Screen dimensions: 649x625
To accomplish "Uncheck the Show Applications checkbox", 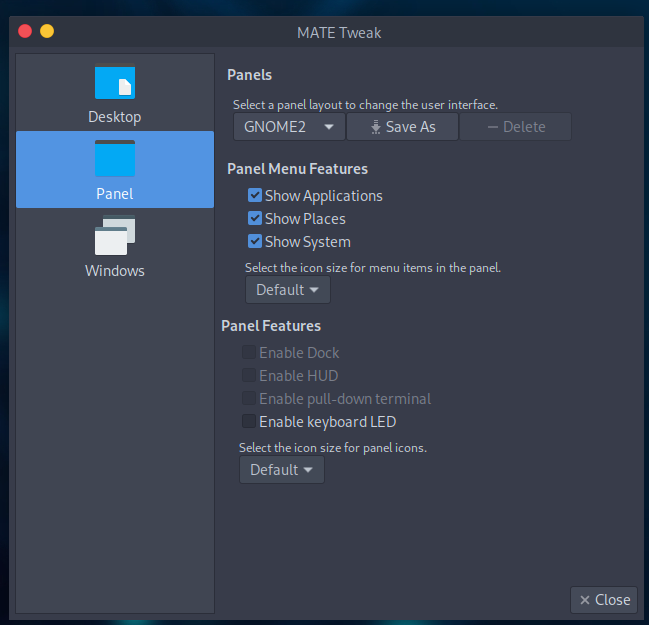I will point(255,196).
